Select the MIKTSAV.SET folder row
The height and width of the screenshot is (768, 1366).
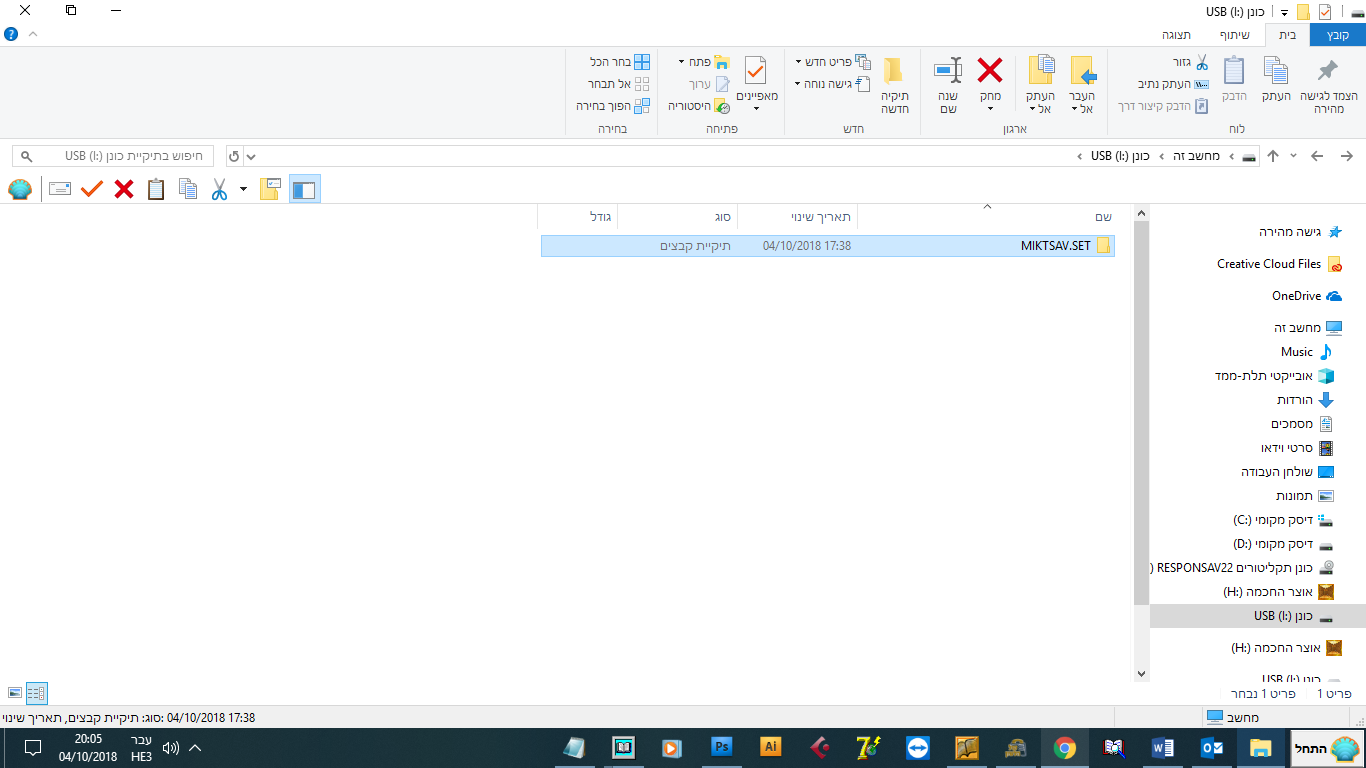(828, 246)
